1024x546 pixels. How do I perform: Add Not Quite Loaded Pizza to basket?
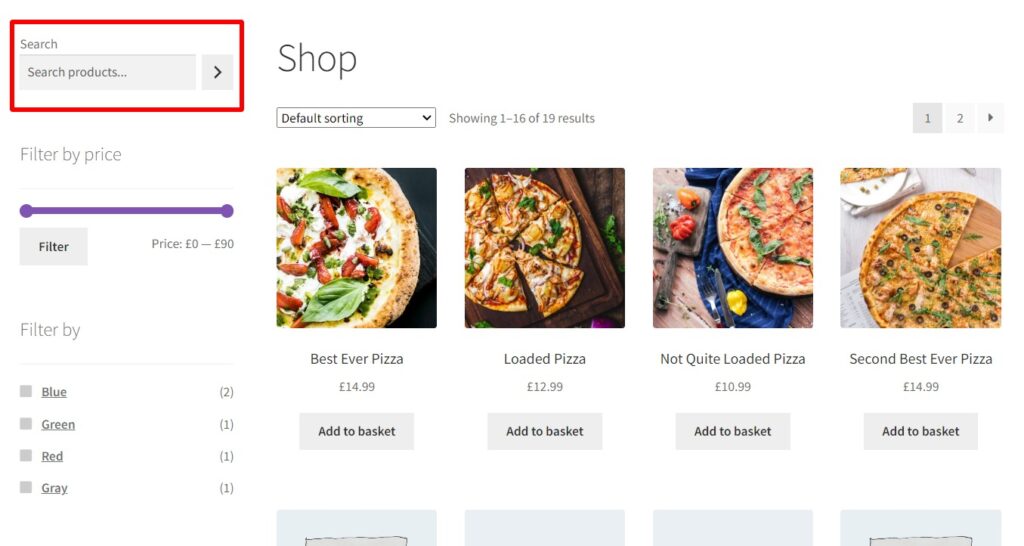732,431
